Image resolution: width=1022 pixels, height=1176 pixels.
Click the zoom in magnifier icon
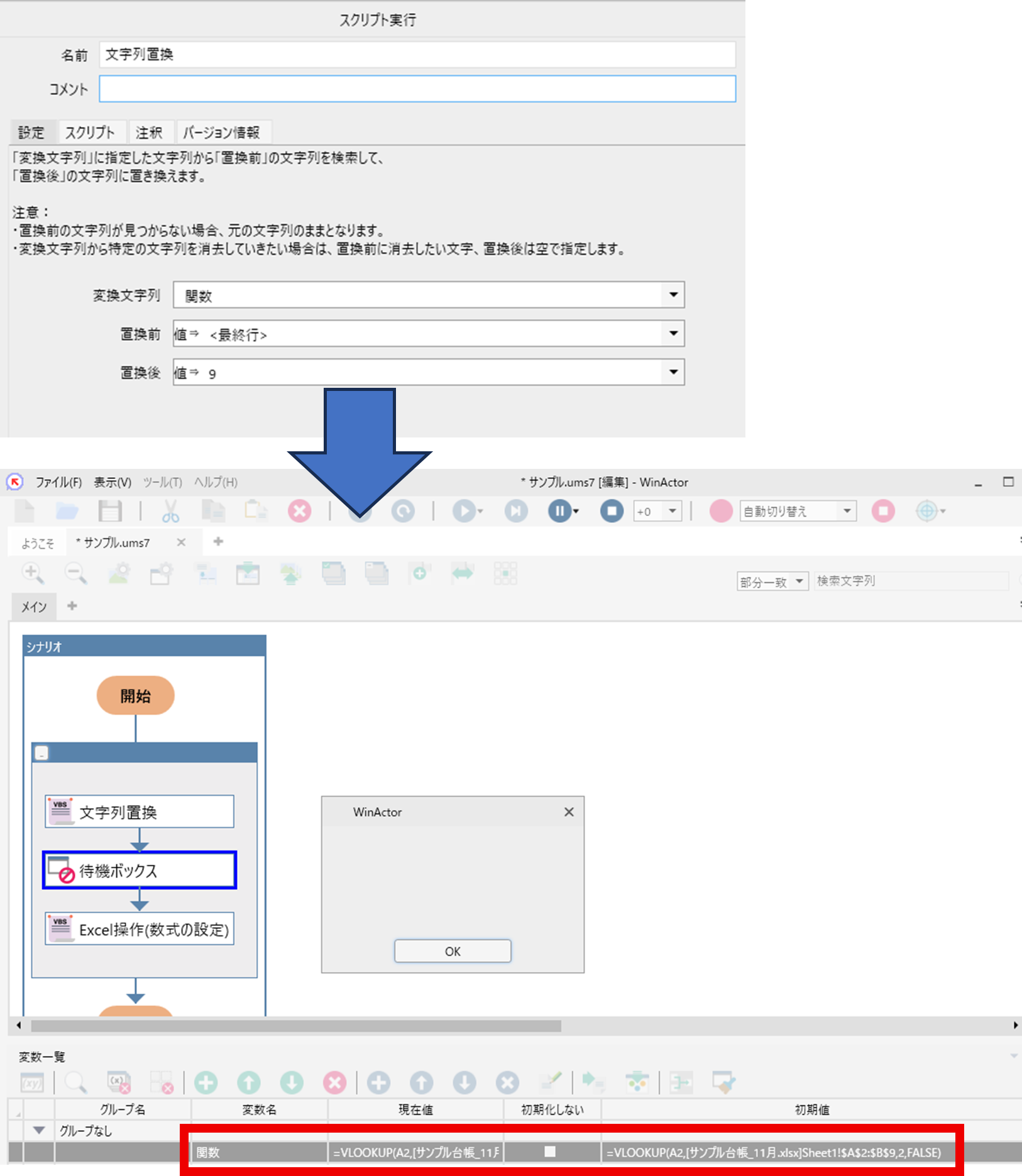pyautogui.click(x=33, y=573)
